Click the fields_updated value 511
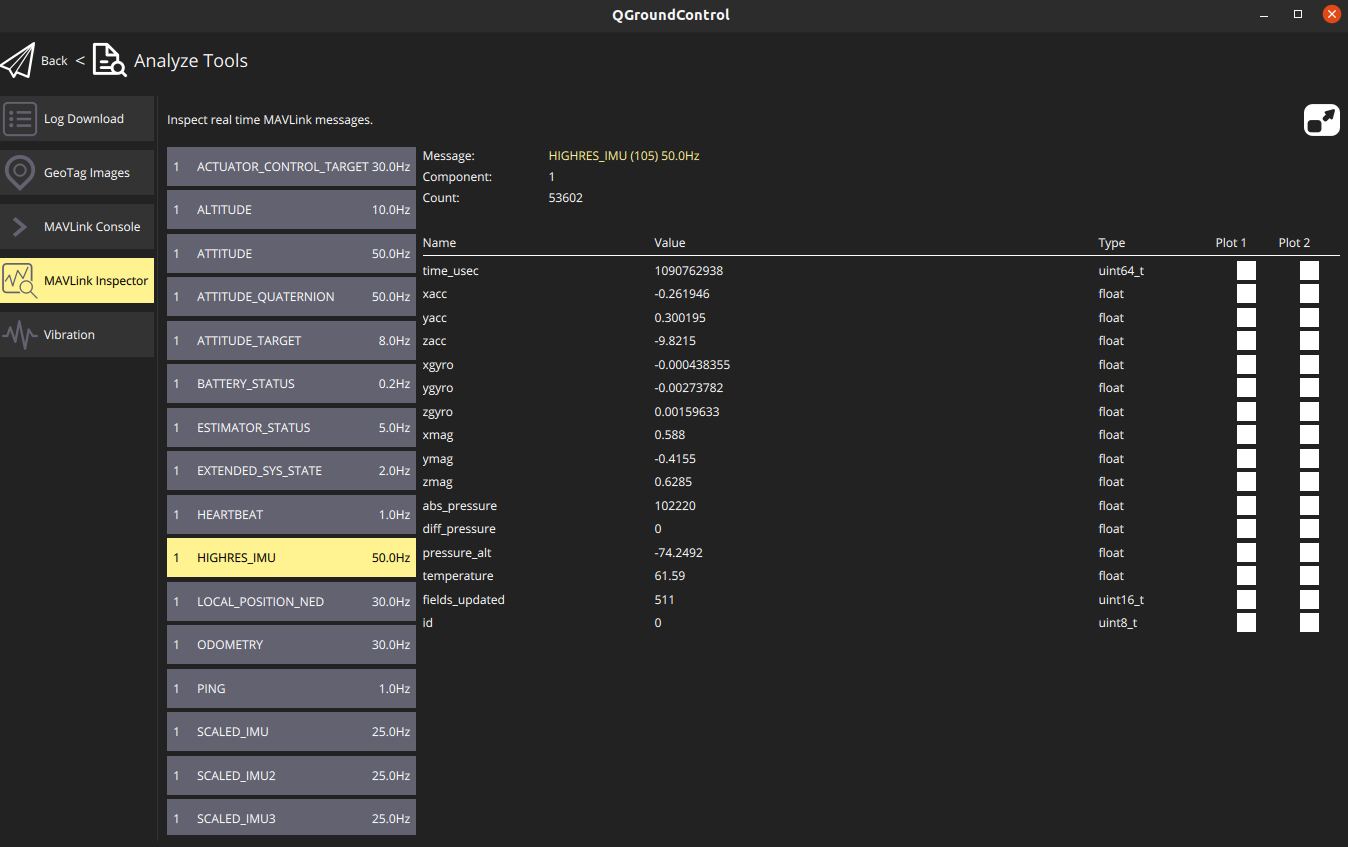The width and height of the screenshot is (1348, 847). (665, 600)
